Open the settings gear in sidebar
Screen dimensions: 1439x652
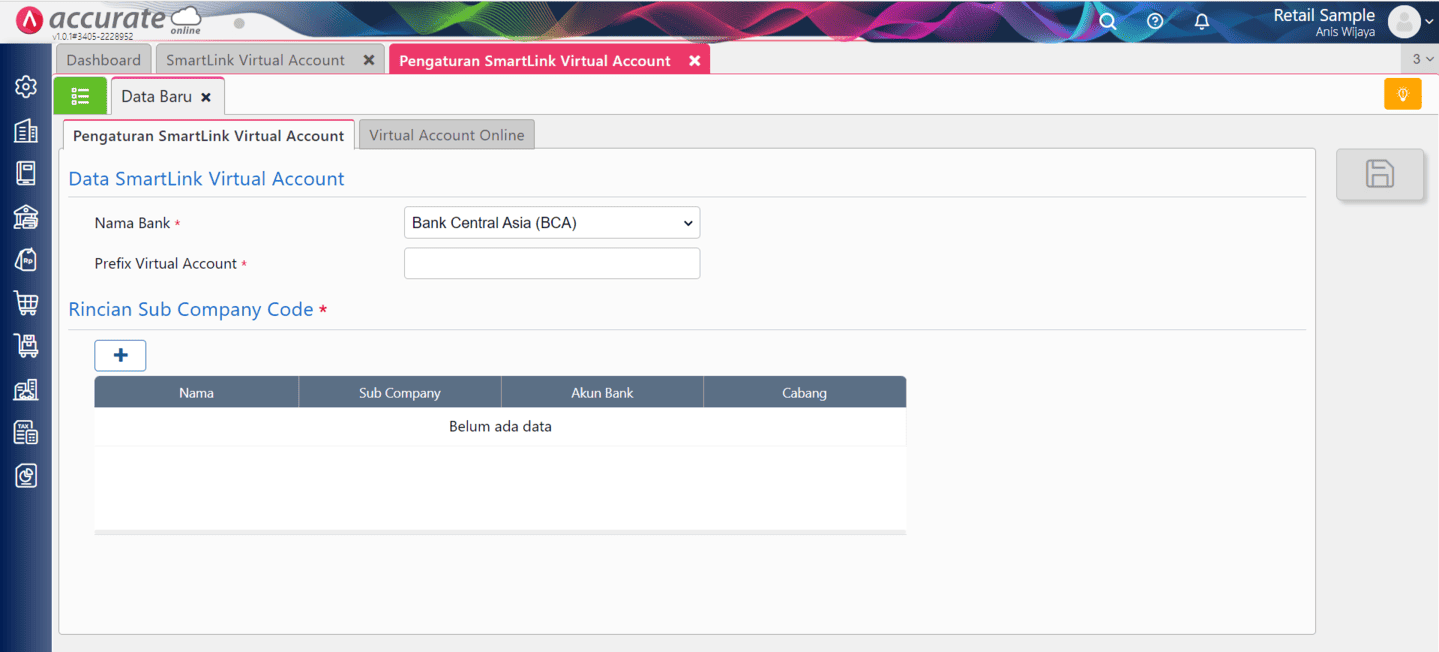tap(26, 87)
